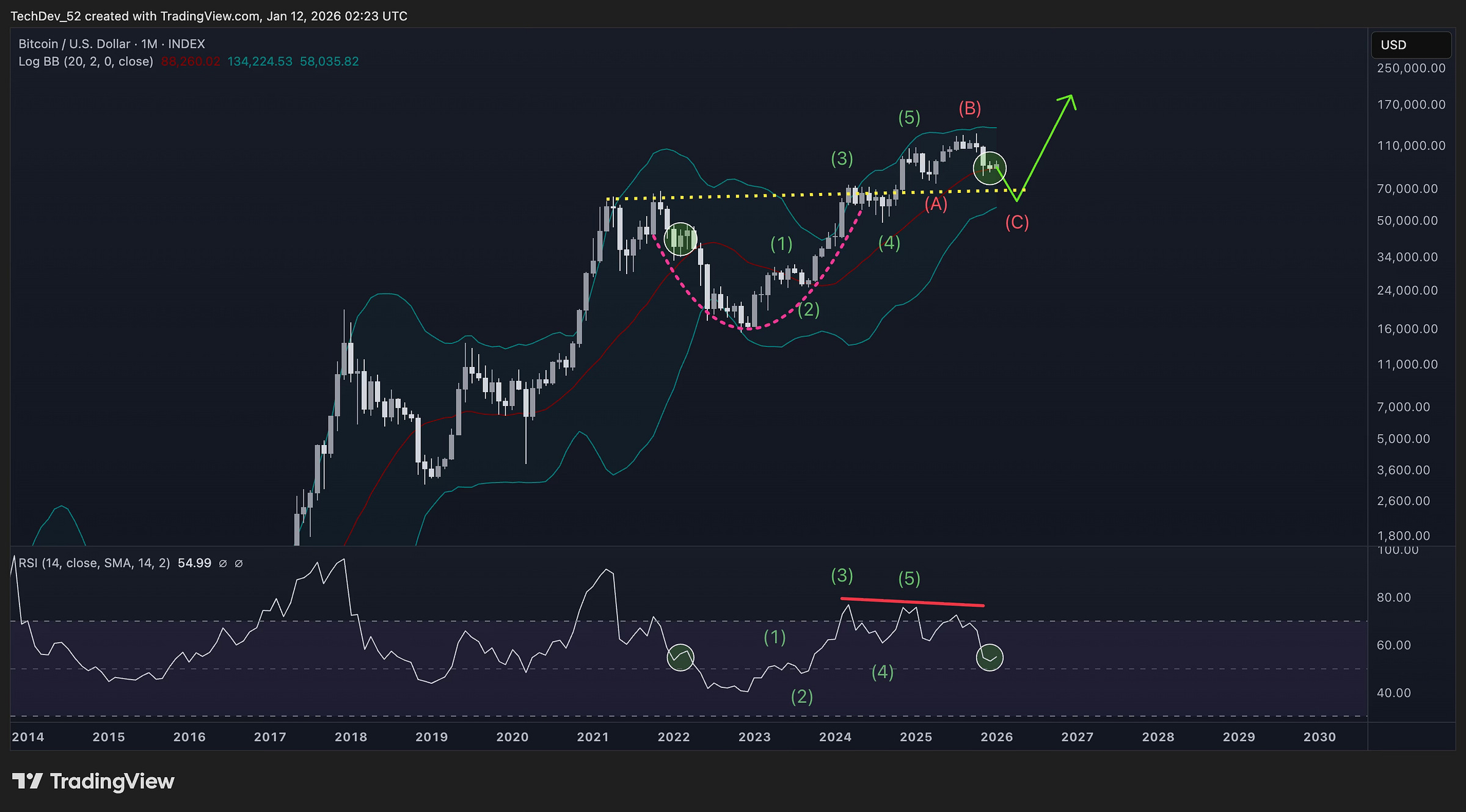Screen dimensions: 1466x812
Task: Click the 2026 label on time axis
Action: pyautogui.click(x=996, y=737)
